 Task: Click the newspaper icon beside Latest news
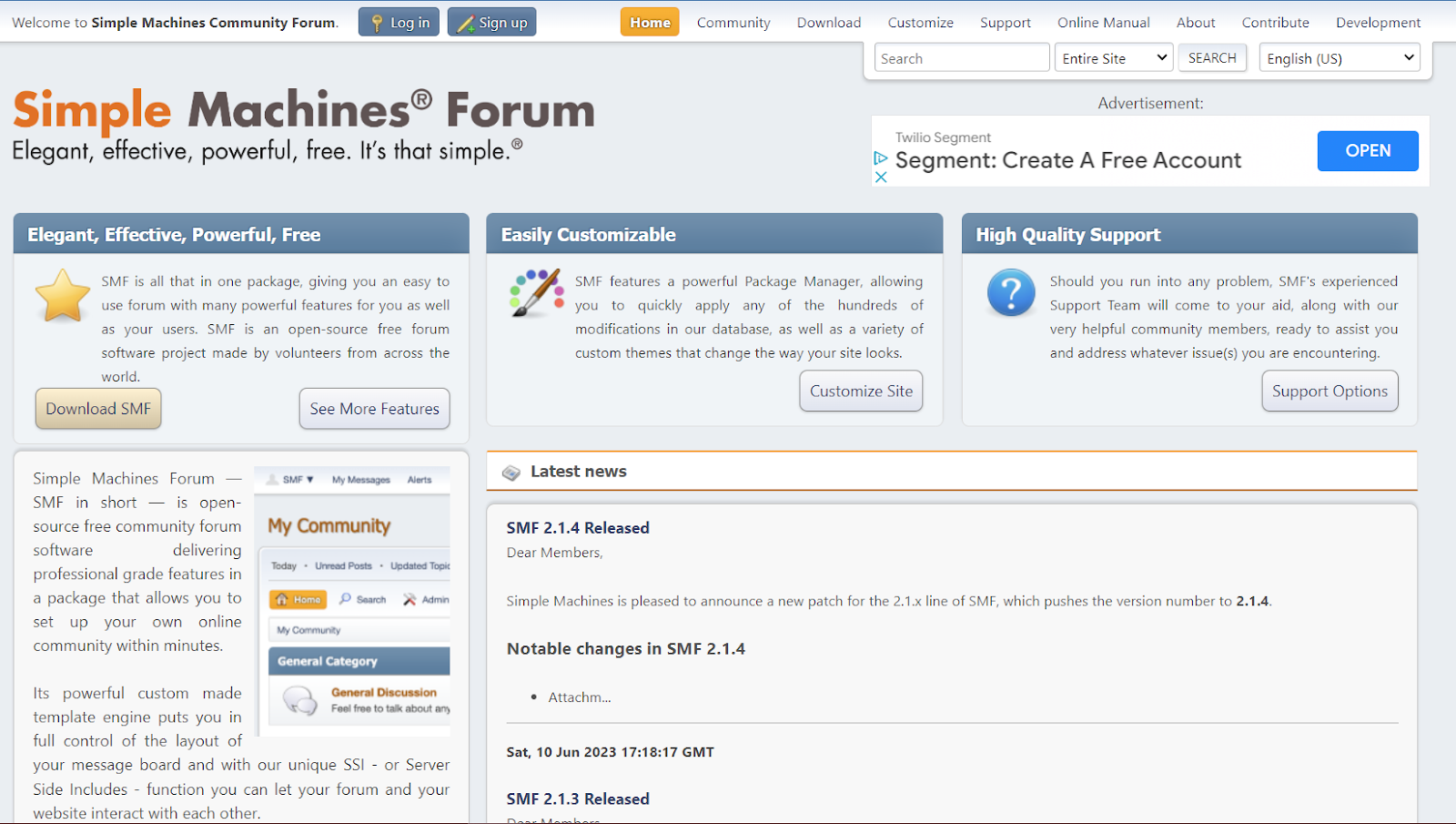coord(512,472)
